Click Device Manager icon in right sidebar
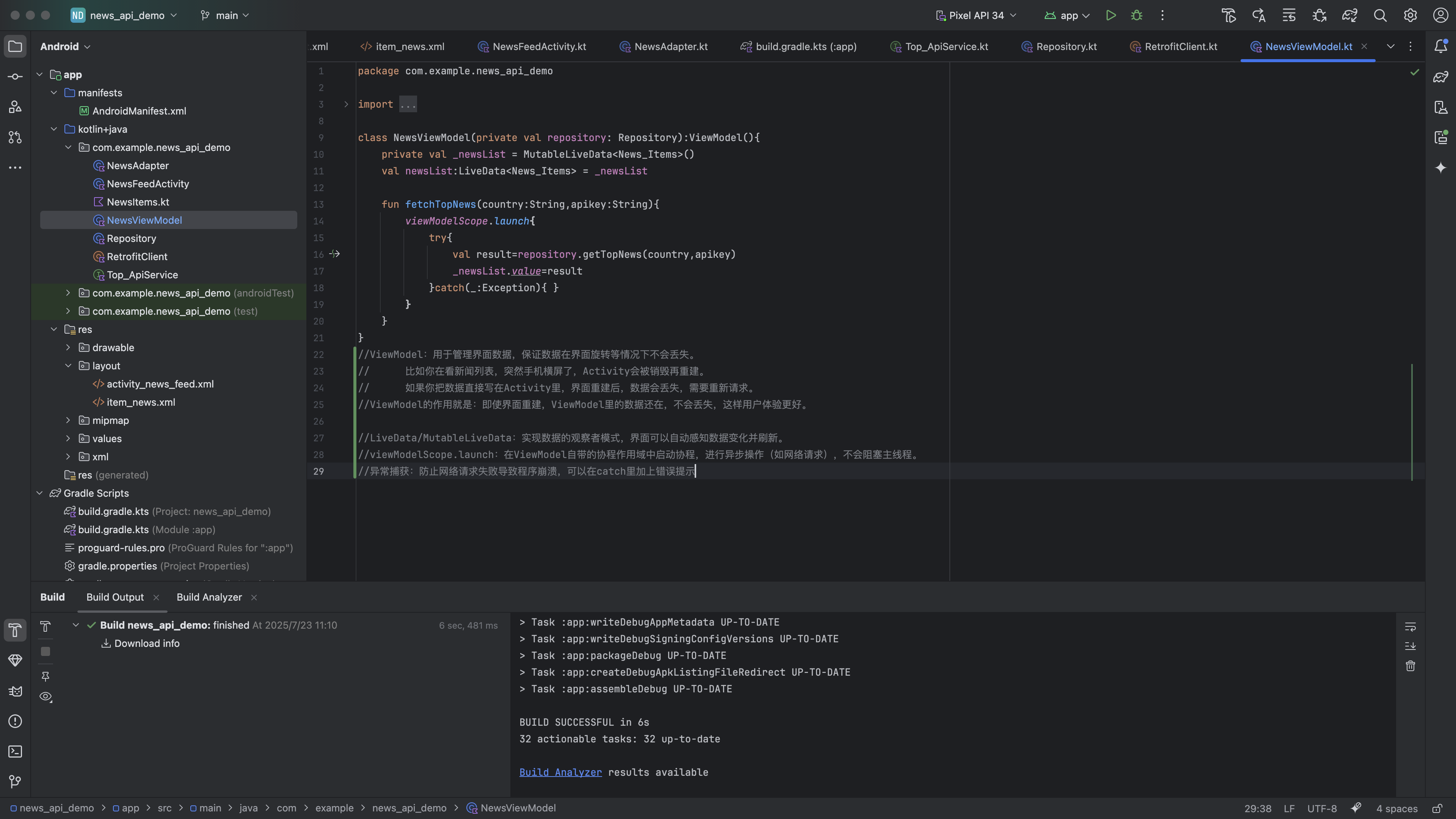Viewport: 1456px width, 819px height. [x=1441, y=107]
